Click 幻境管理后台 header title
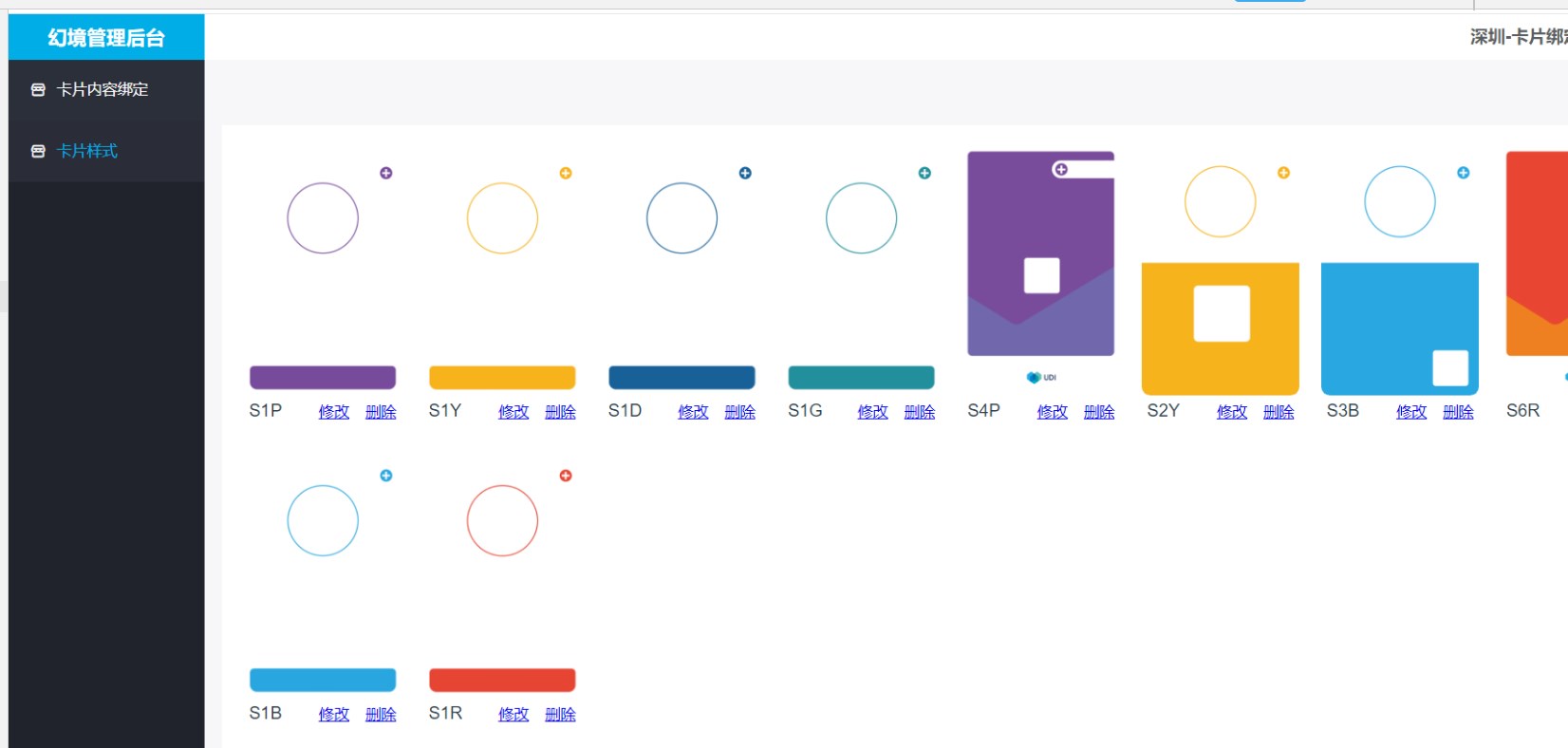1568x748 pixels. 106,37
